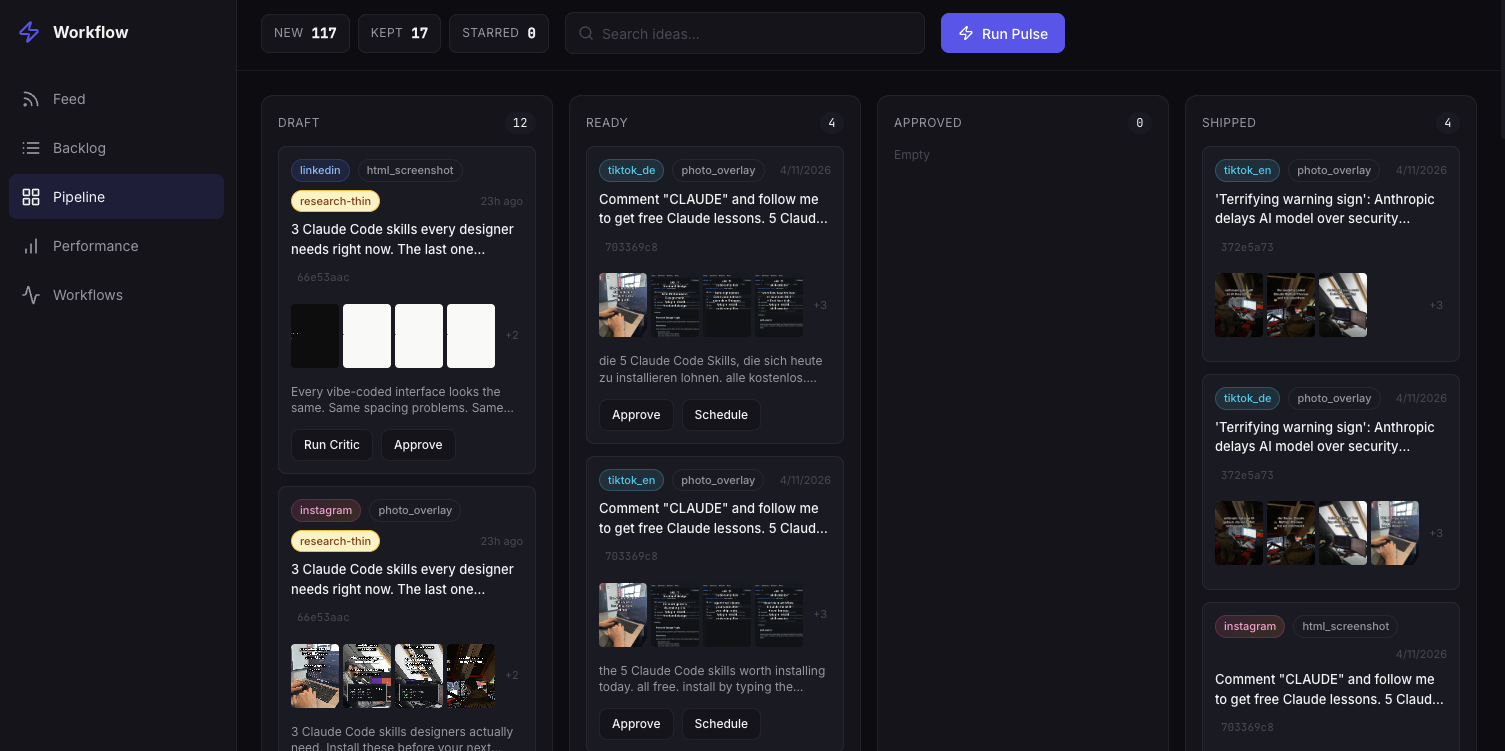This screenshot has width=1505, height=751.
Task: Open fourth thumbnail on shipped tiktok_de card
Action: 1395,533
